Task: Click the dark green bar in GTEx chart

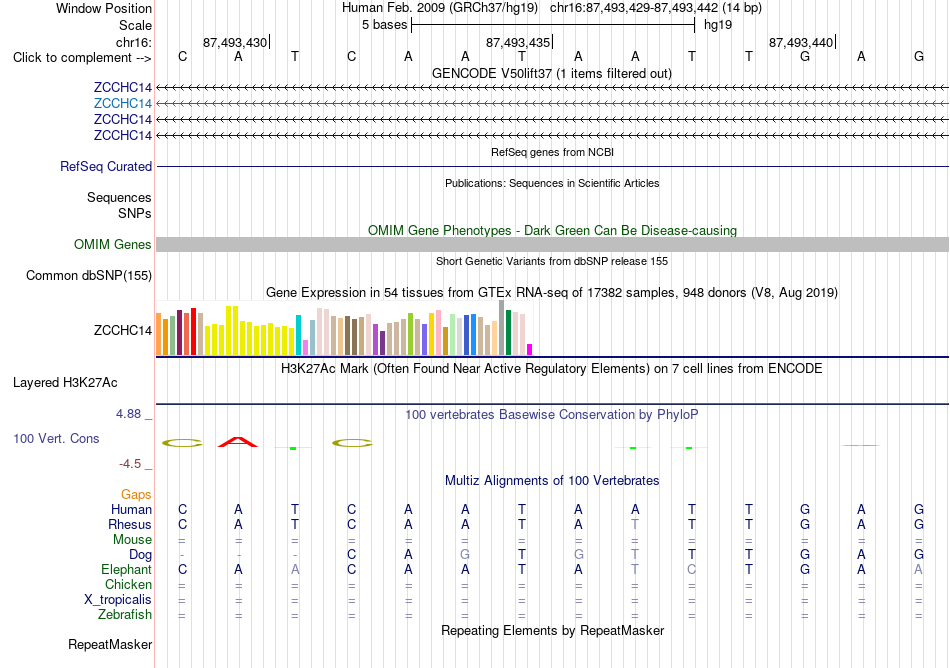Action: 508,332
